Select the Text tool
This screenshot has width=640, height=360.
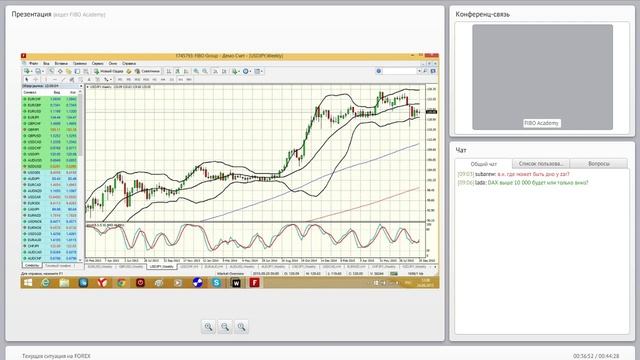coord(89,79)
